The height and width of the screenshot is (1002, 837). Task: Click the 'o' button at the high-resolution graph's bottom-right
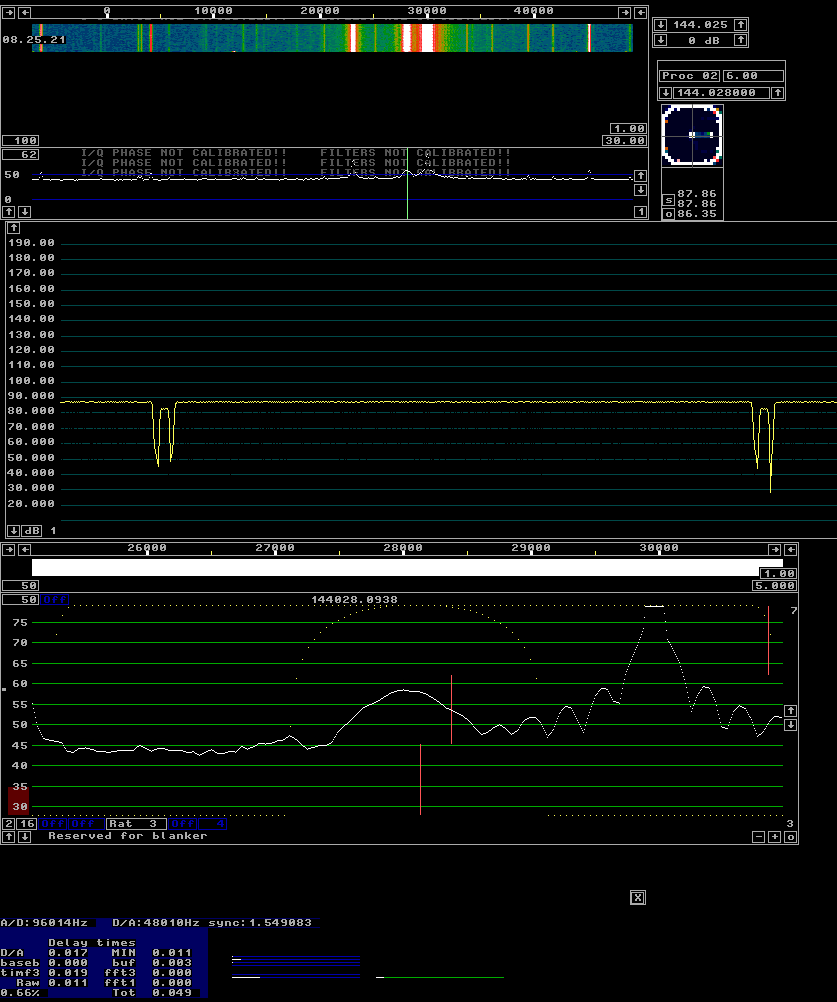point(790,836)
